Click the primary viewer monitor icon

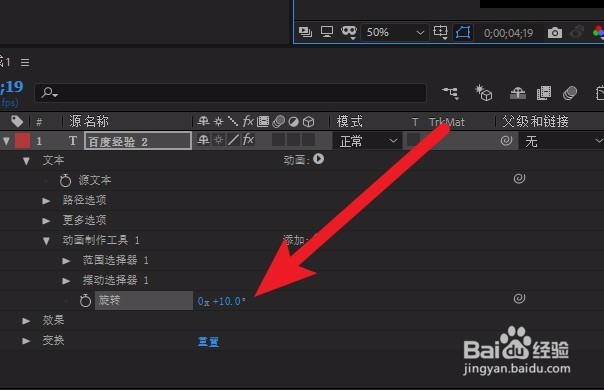point(327,32)
